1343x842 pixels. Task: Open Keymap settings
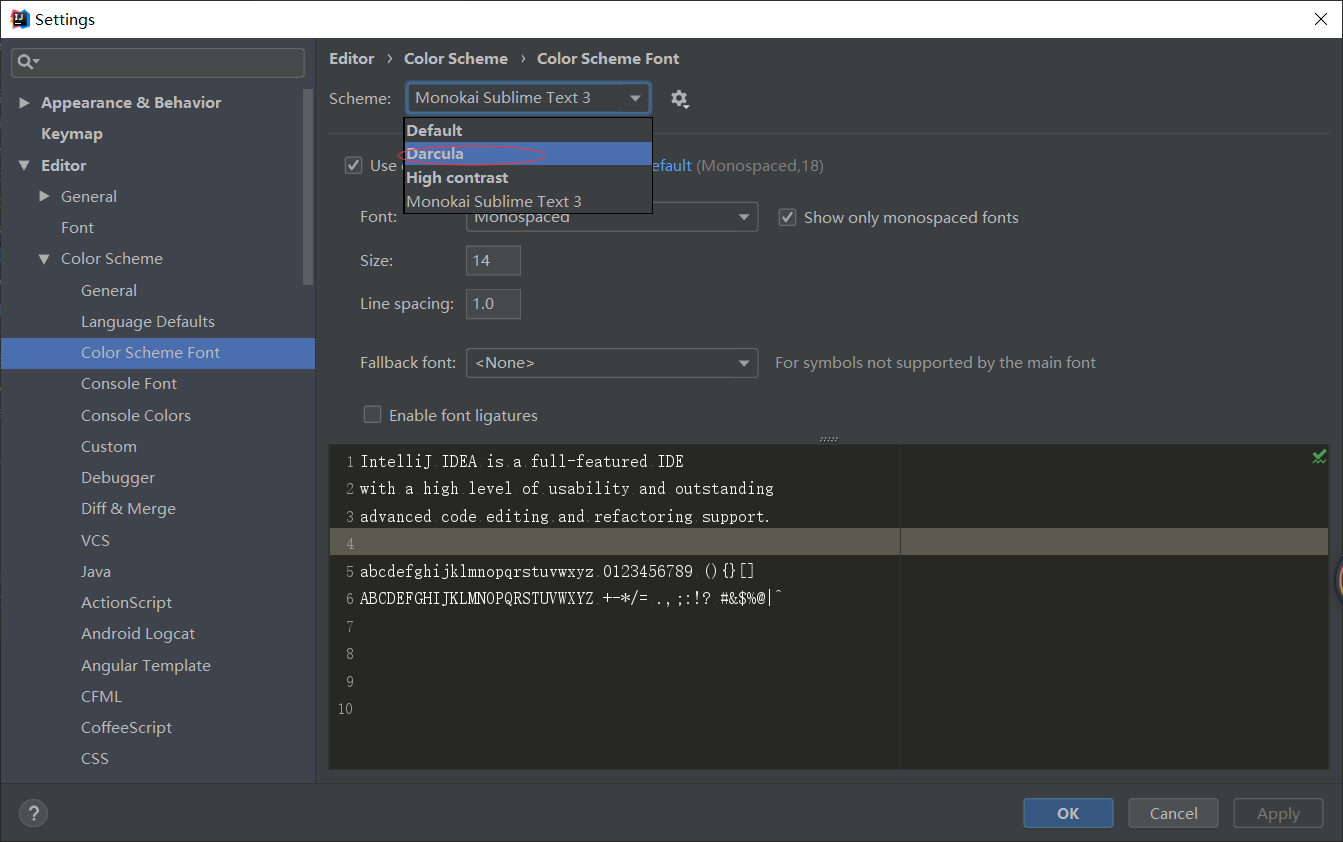pyautogui.click(x=72, y=134)
